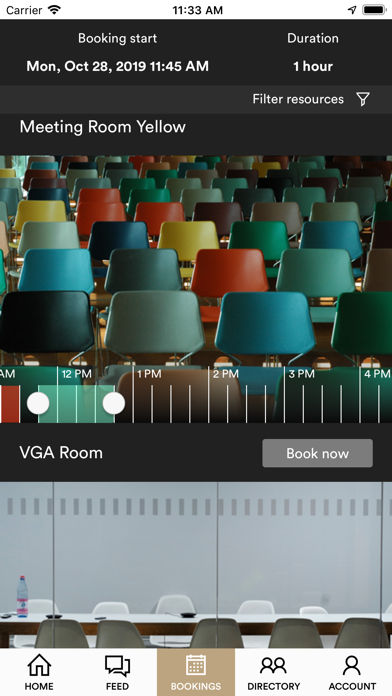Select left booking start slider handle
The image size is (392, 696).
[x=38, y=403]
